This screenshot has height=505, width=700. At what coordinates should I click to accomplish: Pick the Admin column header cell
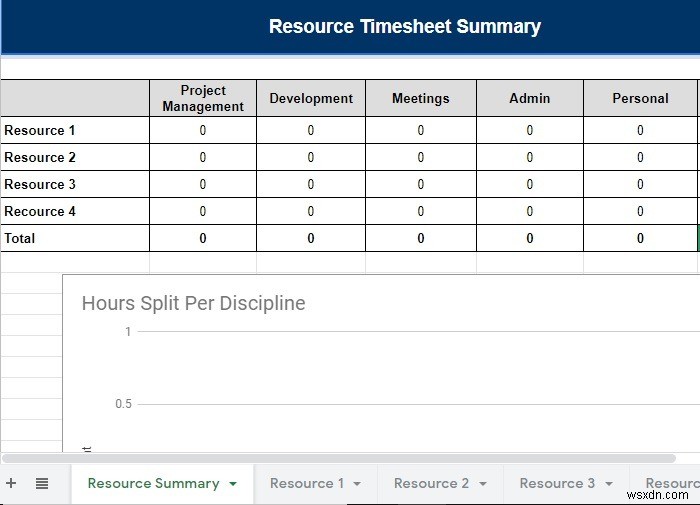pyautogui.click(x=529, y=98)
